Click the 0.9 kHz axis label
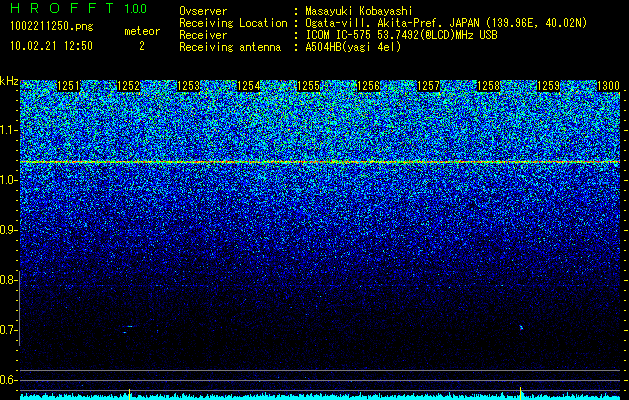The width and height of the screenshot is (629, 400). pyautogui.click(x=8, y=230)
